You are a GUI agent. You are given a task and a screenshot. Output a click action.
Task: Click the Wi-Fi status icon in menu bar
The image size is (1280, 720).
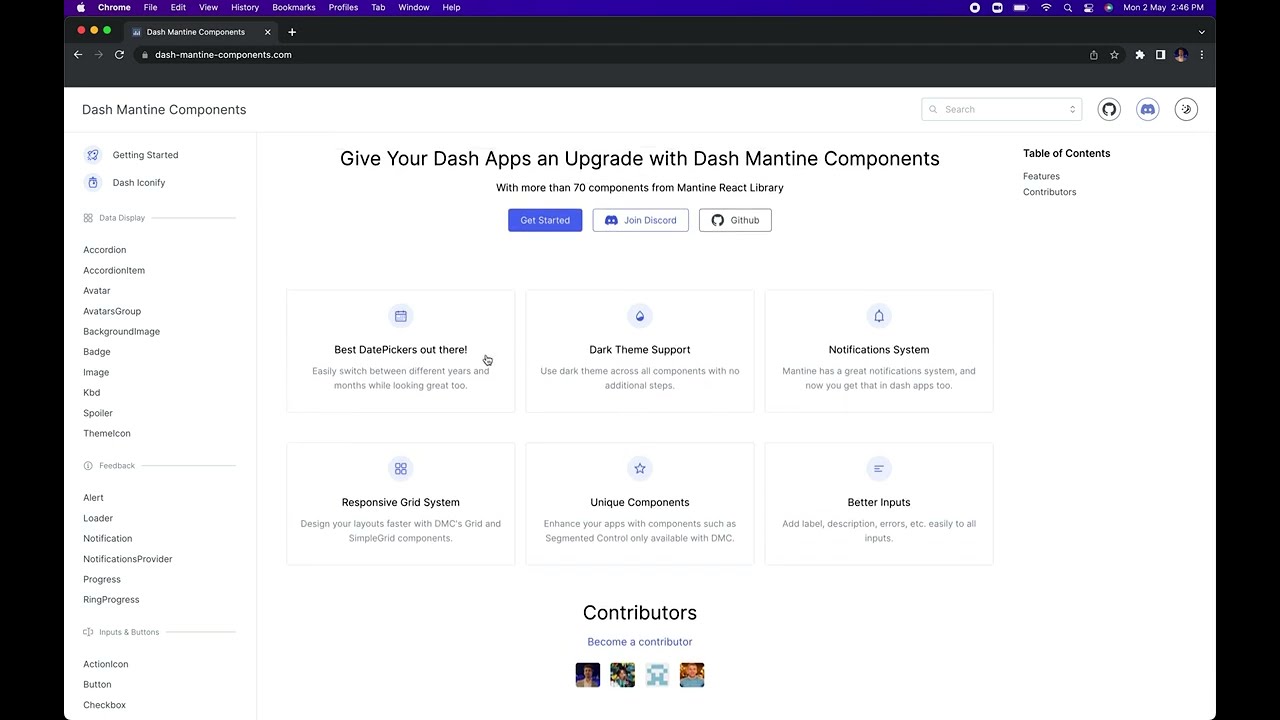click(x=1046, y=7)
